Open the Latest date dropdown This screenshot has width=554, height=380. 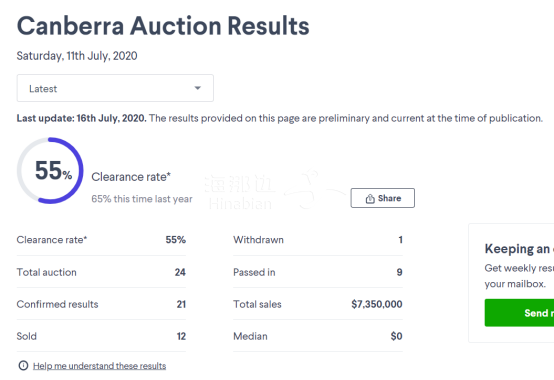115,88
